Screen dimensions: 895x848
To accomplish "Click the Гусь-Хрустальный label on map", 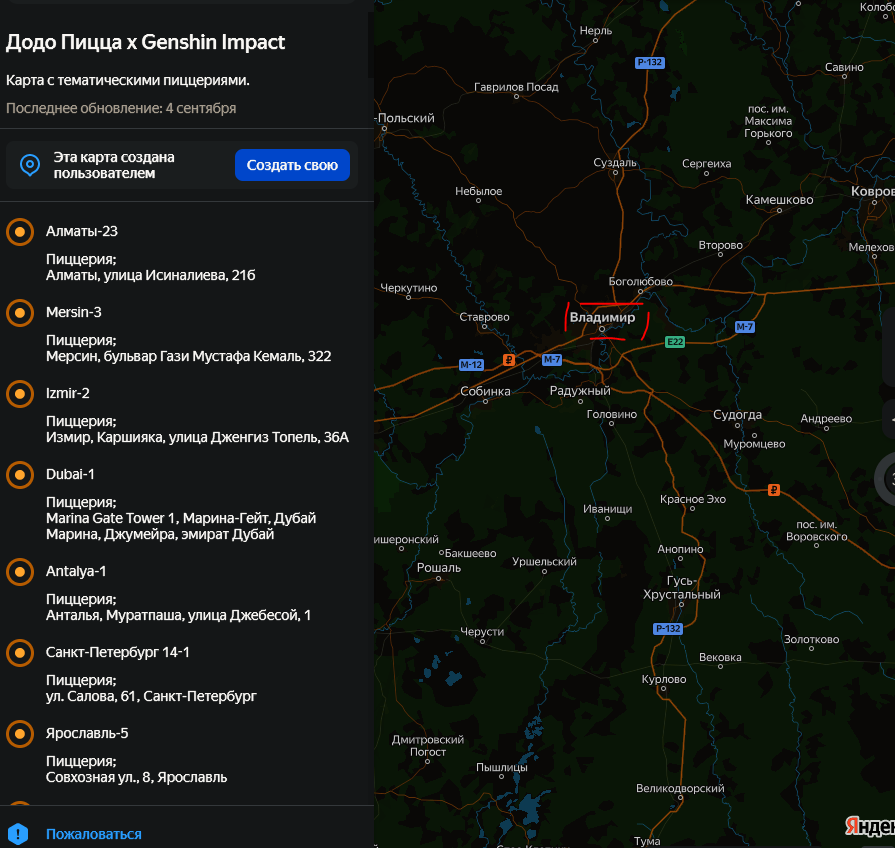I will pos(682,588).
